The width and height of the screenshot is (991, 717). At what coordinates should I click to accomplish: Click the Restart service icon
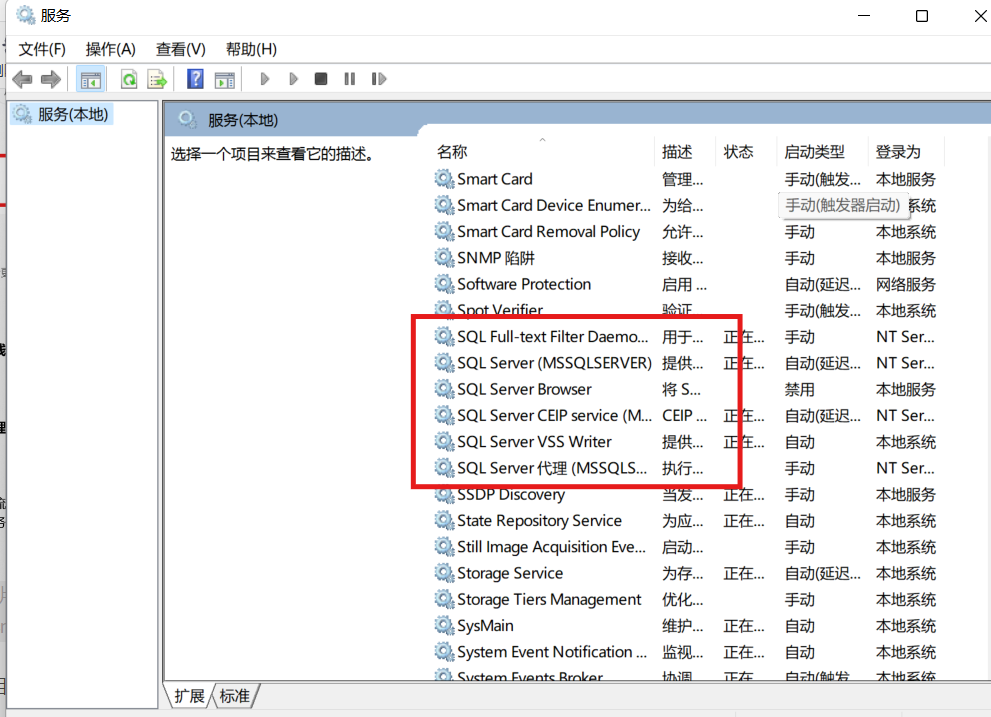click(x=379, y=79)
